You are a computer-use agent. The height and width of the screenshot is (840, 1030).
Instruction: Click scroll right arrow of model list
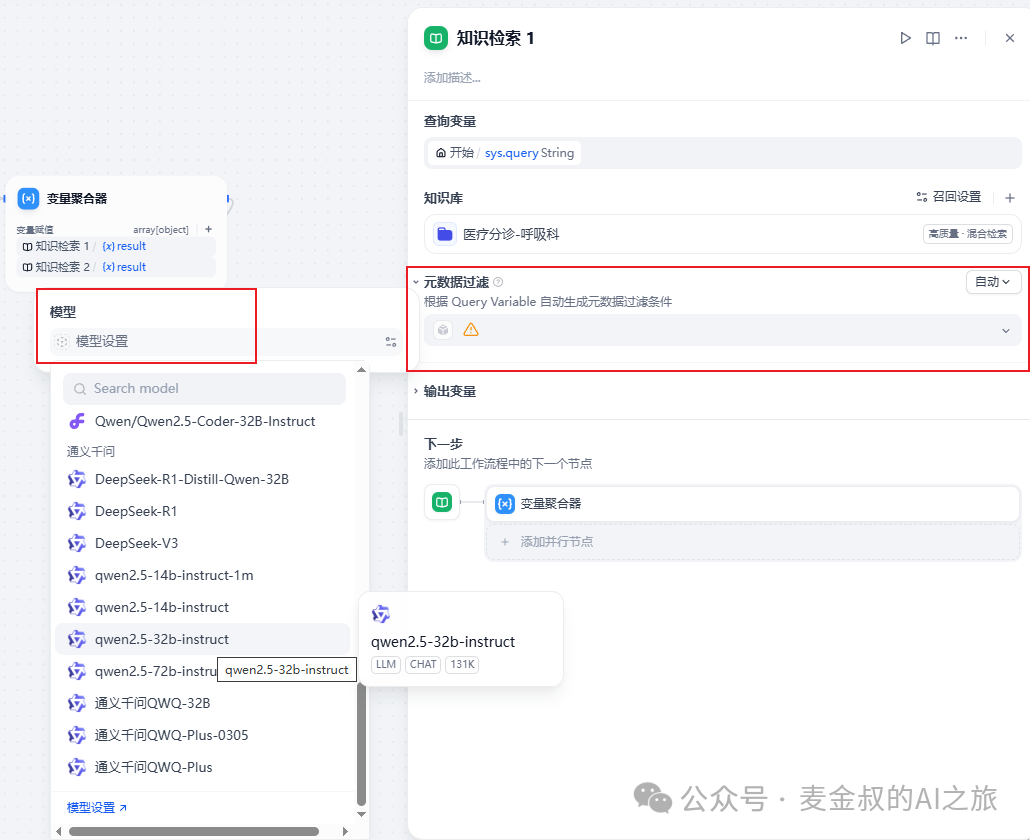point(346,831)
